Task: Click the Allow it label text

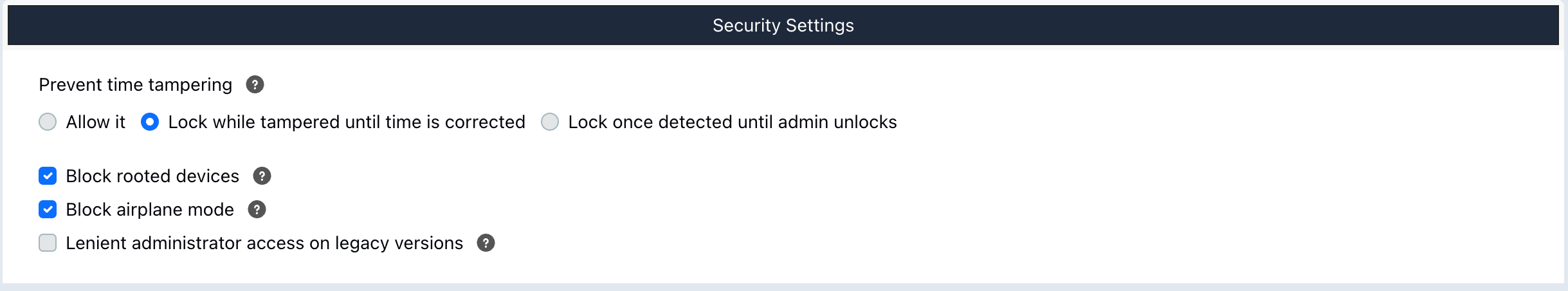Action: [96, 122]
